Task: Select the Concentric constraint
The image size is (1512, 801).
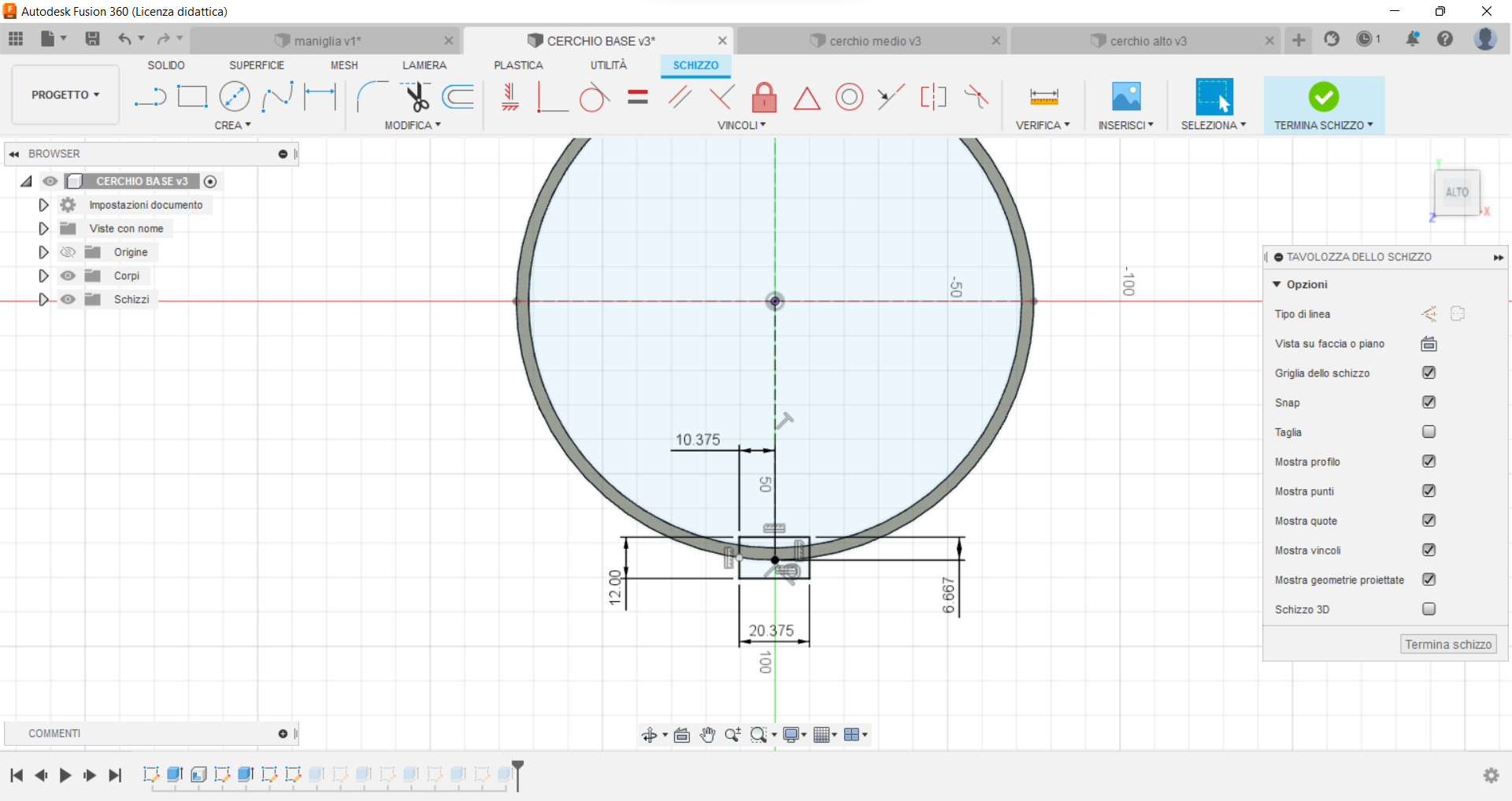Action: [x=850, y=98]
